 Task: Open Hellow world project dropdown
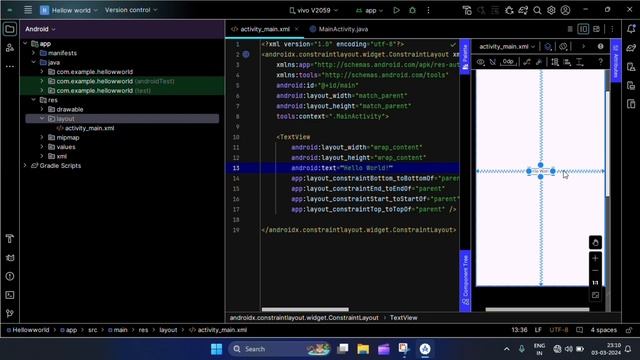click(x=69, y=10)
